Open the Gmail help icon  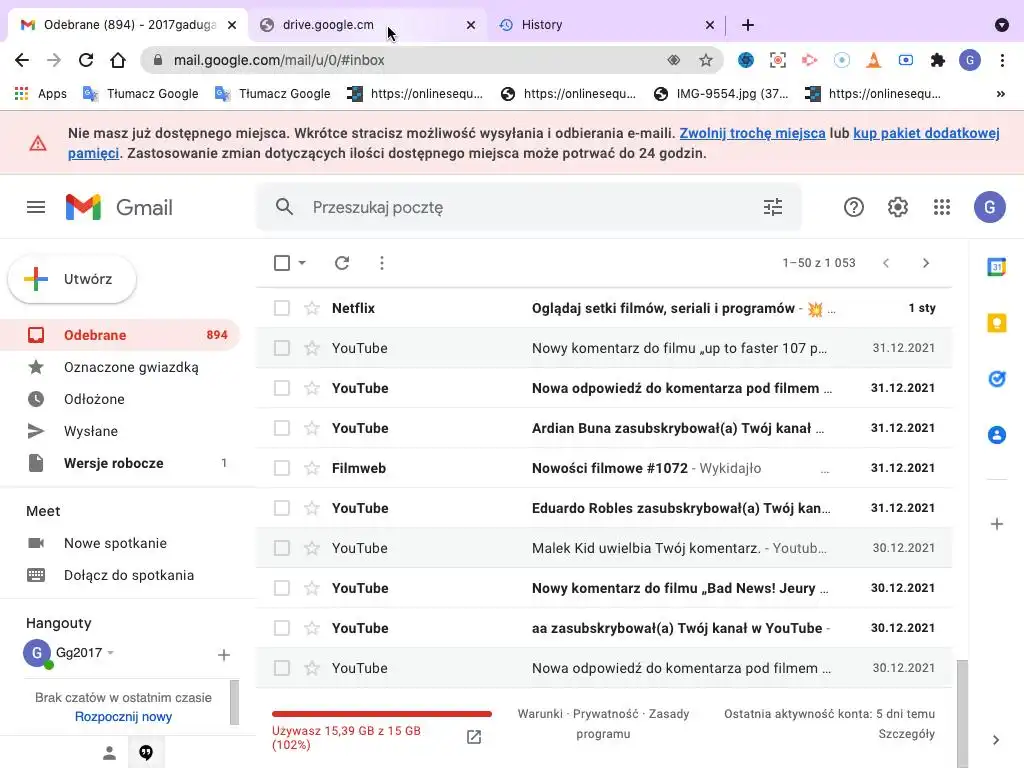(854, 207)
